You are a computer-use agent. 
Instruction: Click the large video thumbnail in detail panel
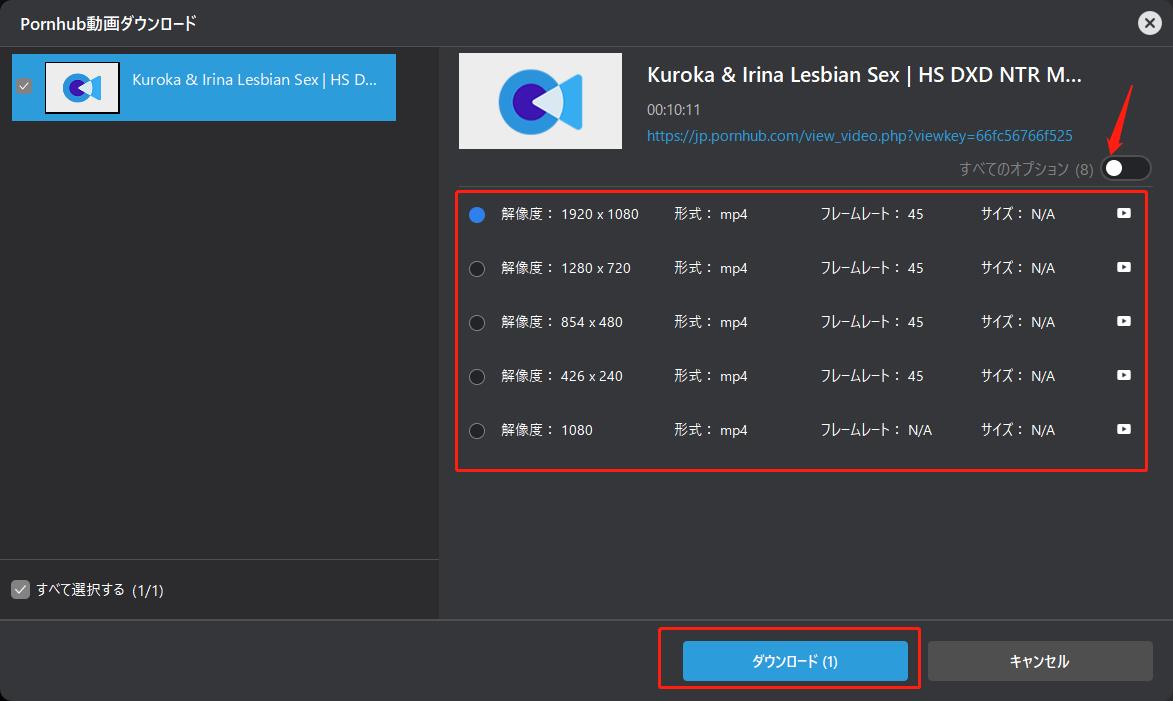pos(540,101)
